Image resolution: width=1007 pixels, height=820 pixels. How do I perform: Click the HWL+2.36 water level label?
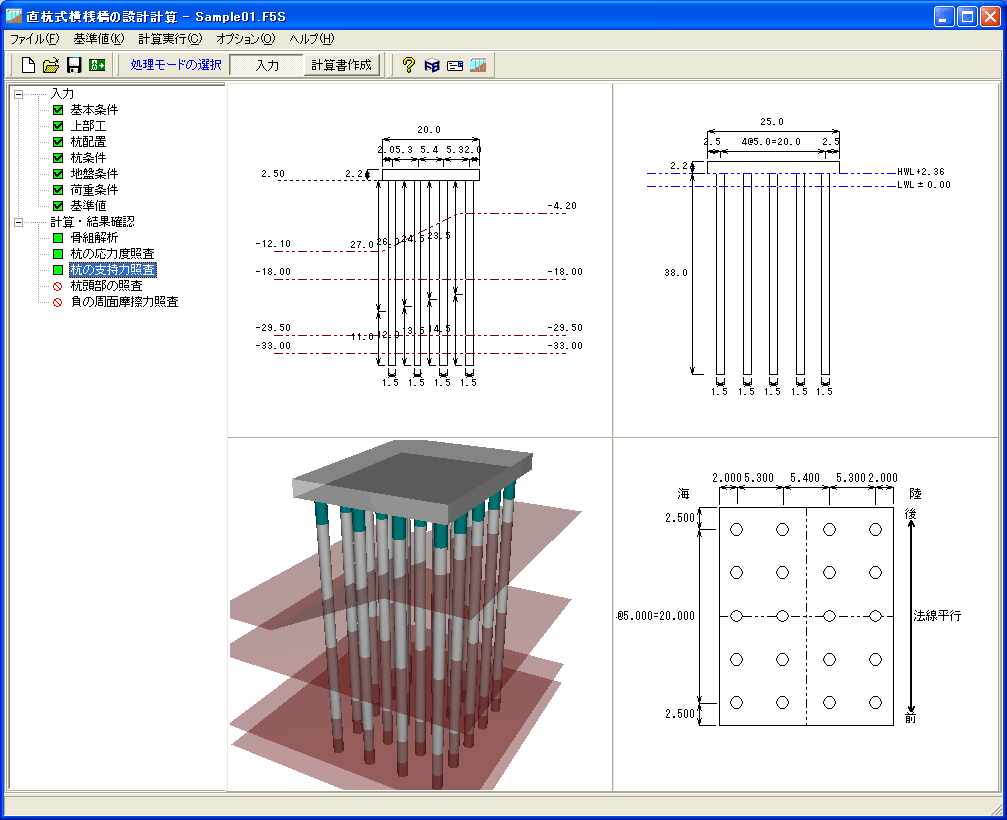tap(921, 172)
